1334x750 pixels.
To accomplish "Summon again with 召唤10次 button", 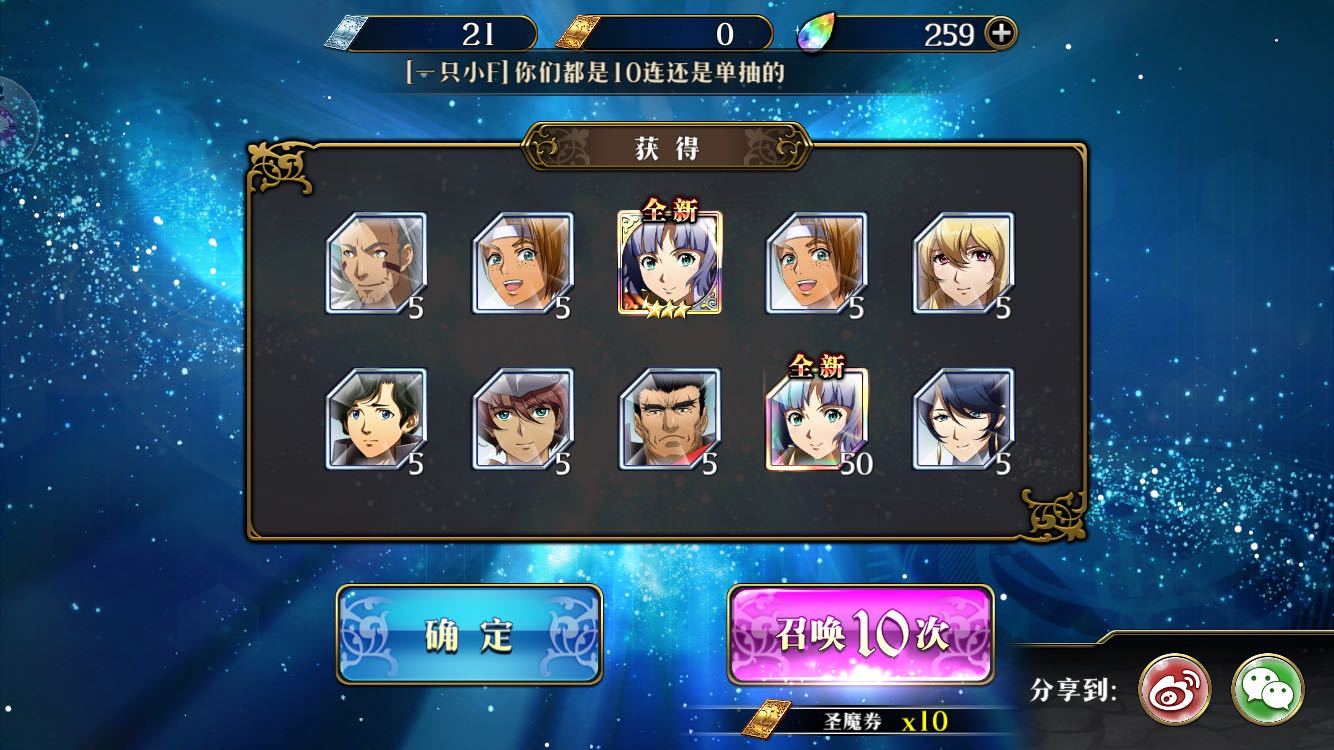I will point(861,634).
